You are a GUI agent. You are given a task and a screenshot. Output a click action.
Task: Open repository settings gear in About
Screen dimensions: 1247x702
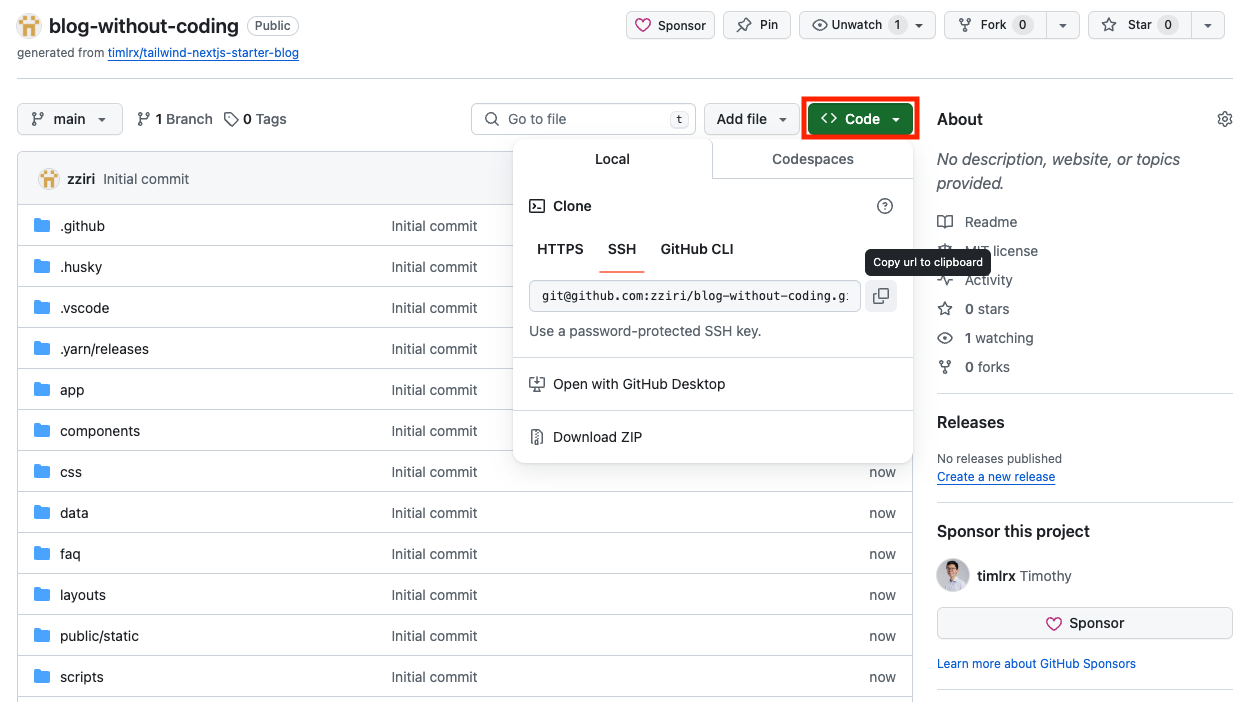[1225, 119]
